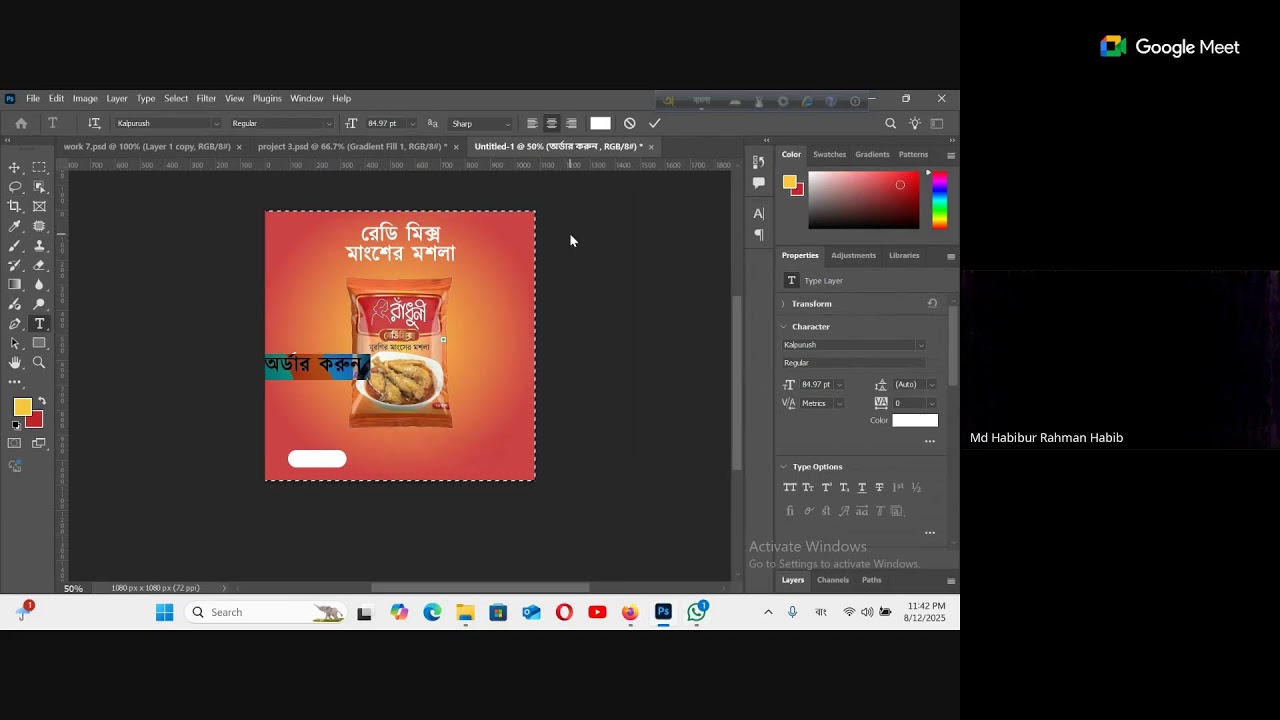Open the Filter menu
The width and height of the screenshot is (1280, 720).
pos(206,98)
